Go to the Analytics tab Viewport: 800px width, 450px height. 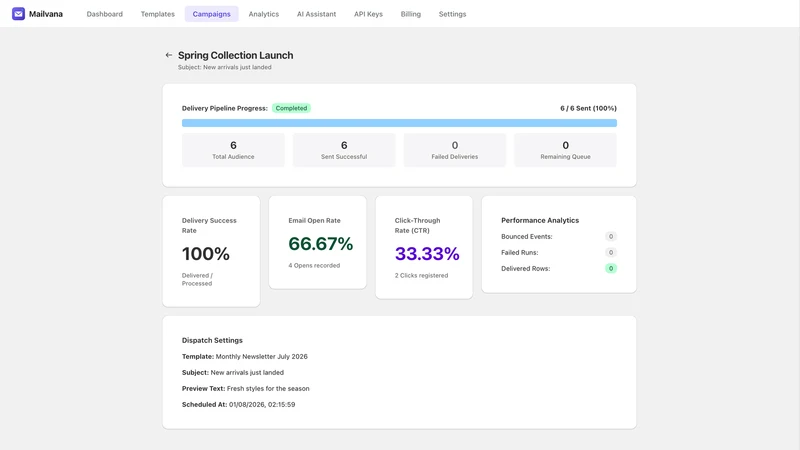coord(264,14)
